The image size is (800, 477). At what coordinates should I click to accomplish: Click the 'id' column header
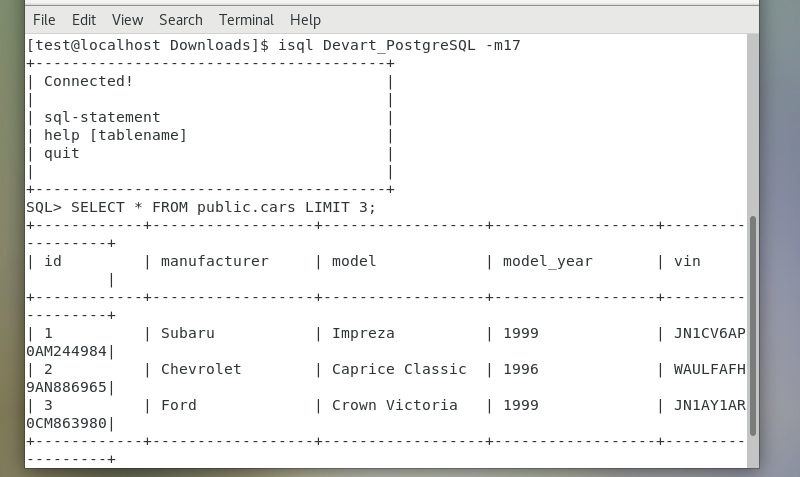pyautogui.click(x=53, y=261)
